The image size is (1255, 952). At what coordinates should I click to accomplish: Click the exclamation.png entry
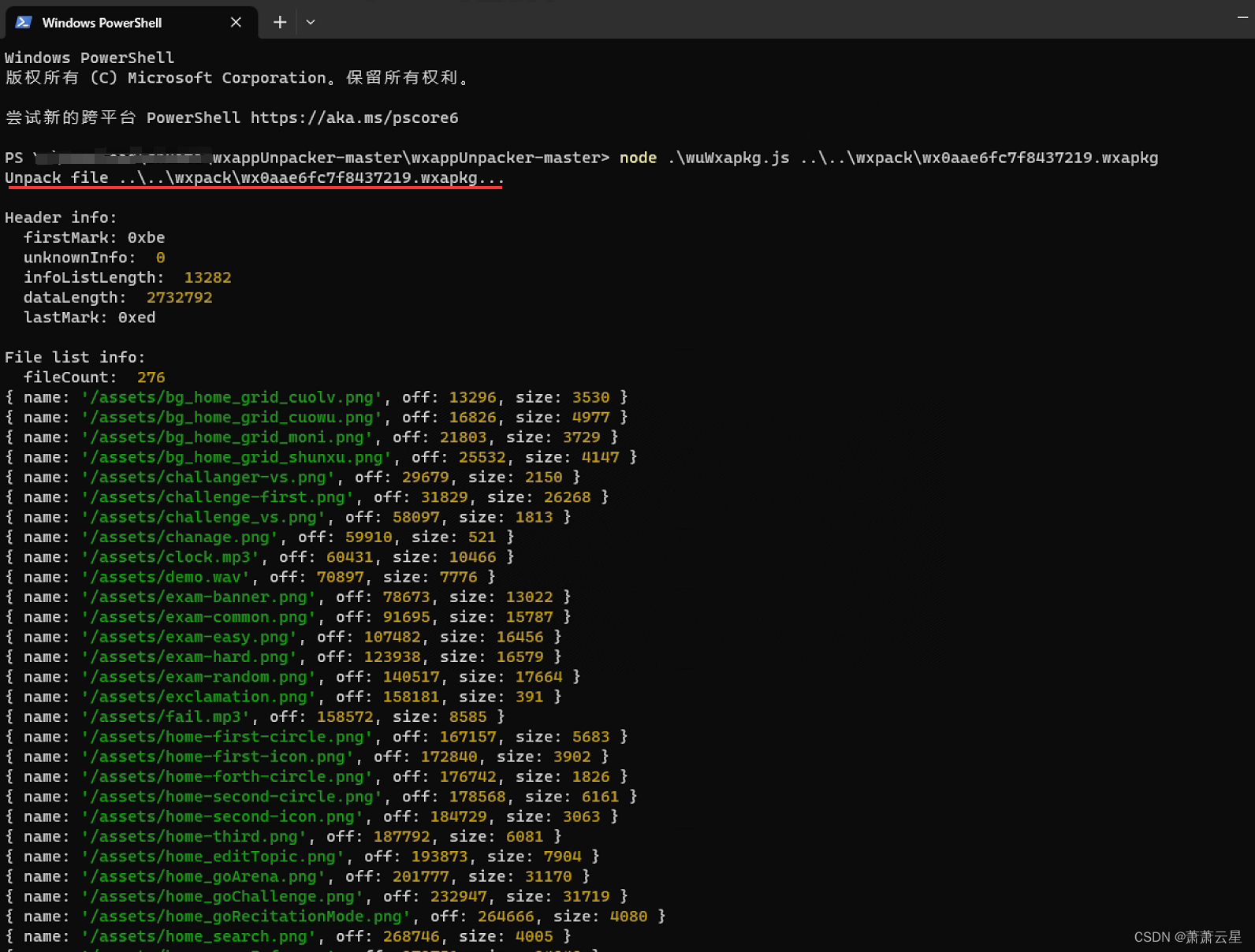point(283,697)
